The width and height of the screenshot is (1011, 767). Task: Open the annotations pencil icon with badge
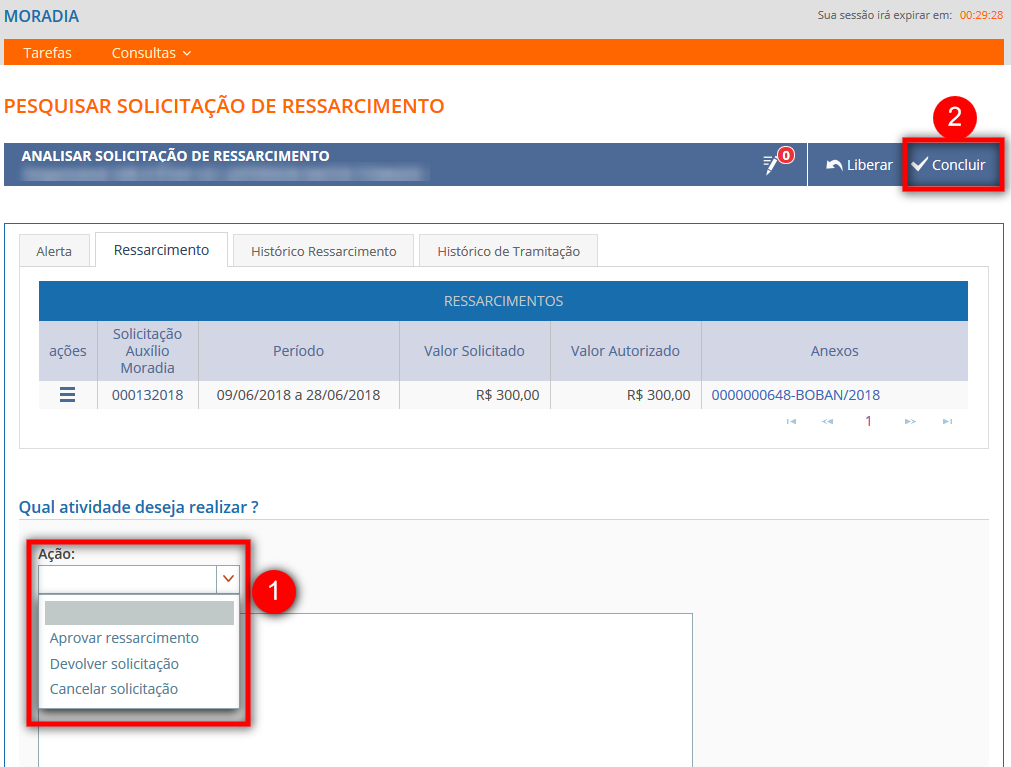774,164
